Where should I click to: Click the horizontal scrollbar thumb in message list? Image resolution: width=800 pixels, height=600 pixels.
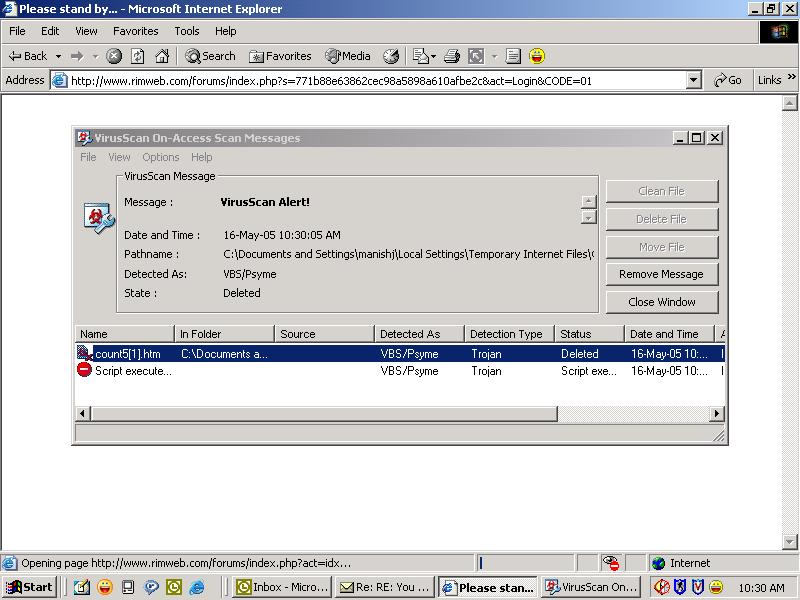(324, 413)
